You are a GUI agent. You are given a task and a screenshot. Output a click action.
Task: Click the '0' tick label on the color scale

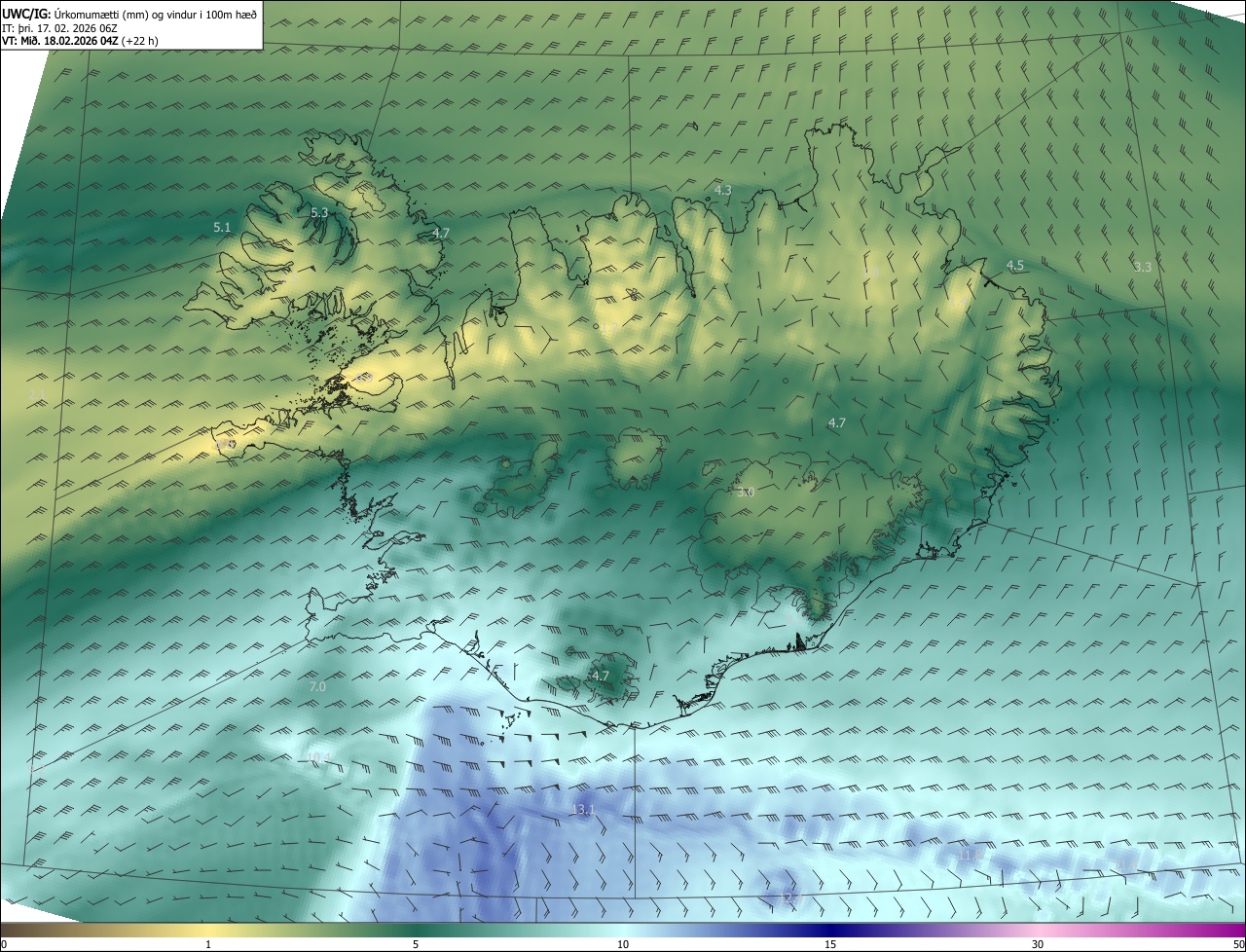coord(4,944)
